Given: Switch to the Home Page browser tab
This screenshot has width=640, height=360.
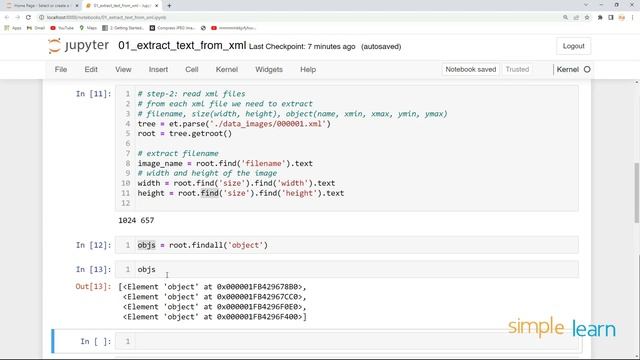Looking at the screenshot, I should pos(41,6).
